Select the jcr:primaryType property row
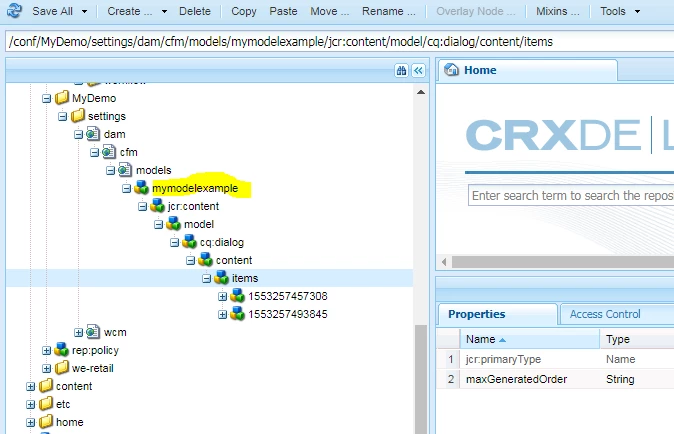Image resolution: width=674 pixels, height=434 pixels. click(555, 359)
